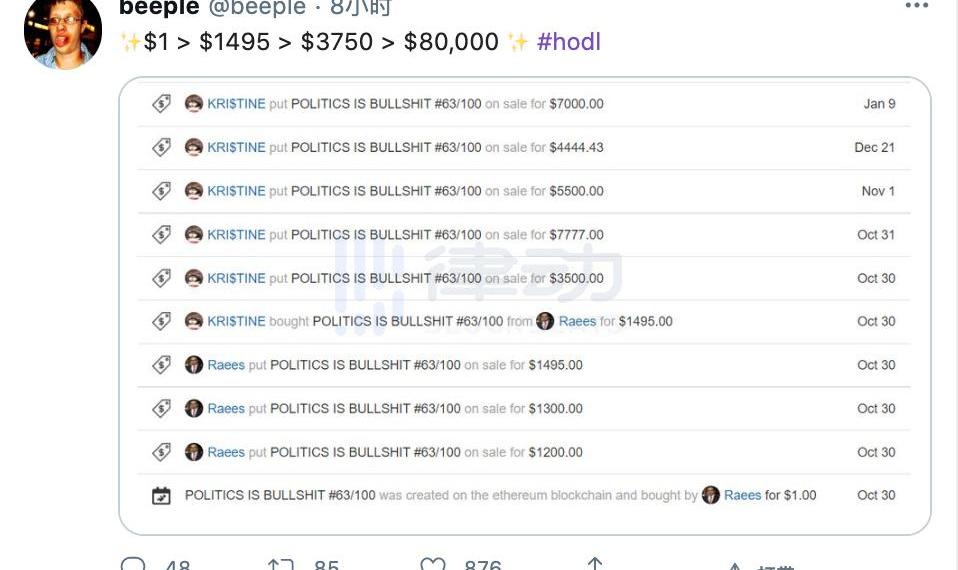The width and height of the screenshot is (958, 570).
Task: Open the #hodl hashtag link
Action: pyautogui.click(x=569, y=42)
